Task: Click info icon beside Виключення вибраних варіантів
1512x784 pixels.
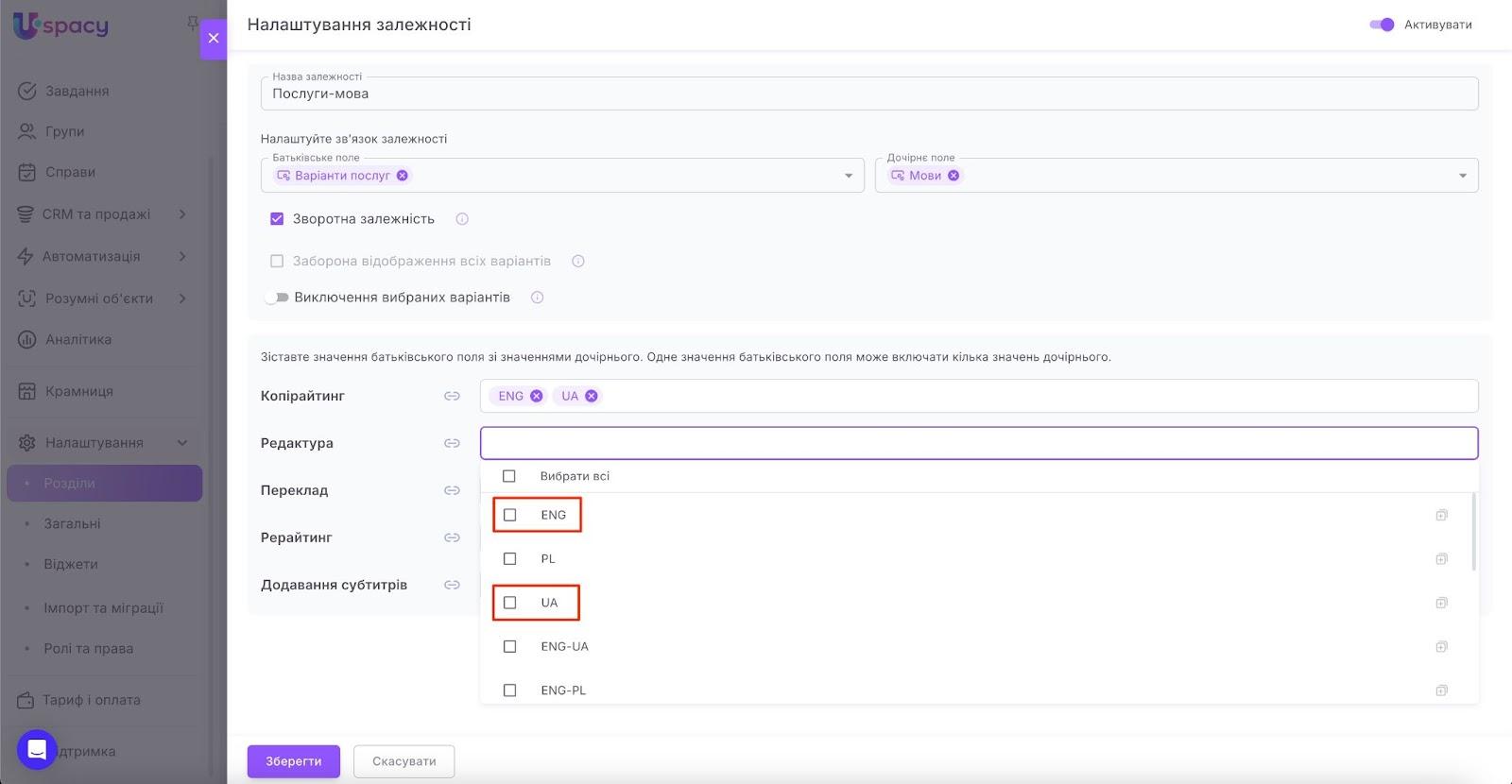Action: (x=537, y=298)
